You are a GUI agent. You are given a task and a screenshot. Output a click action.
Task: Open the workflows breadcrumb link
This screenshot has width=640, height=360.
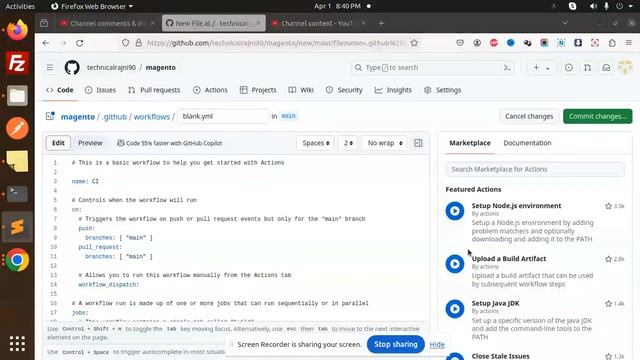152,117
